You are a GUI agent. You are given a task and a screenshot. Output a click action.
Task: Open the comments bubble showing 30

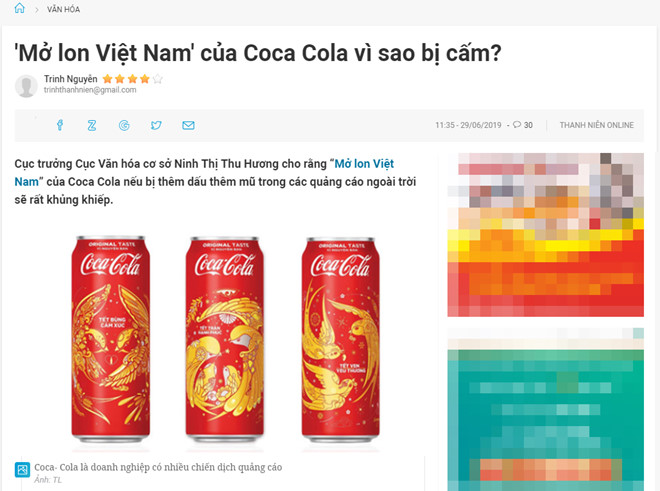[x=522, y=125]
